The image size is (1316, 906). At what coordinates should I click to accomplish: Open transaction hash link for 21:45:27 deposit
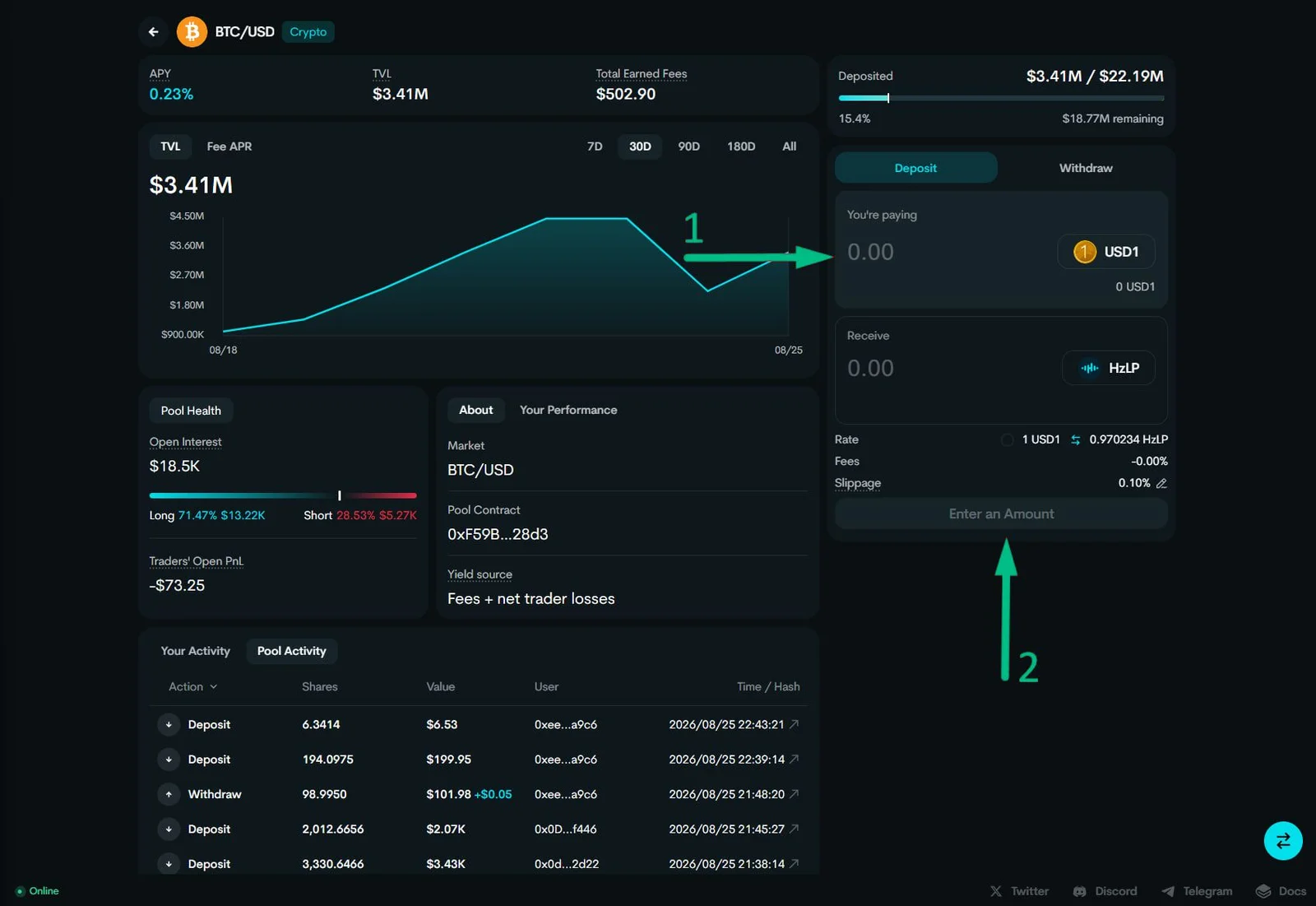pyautogui.click(x=794, y=829)
